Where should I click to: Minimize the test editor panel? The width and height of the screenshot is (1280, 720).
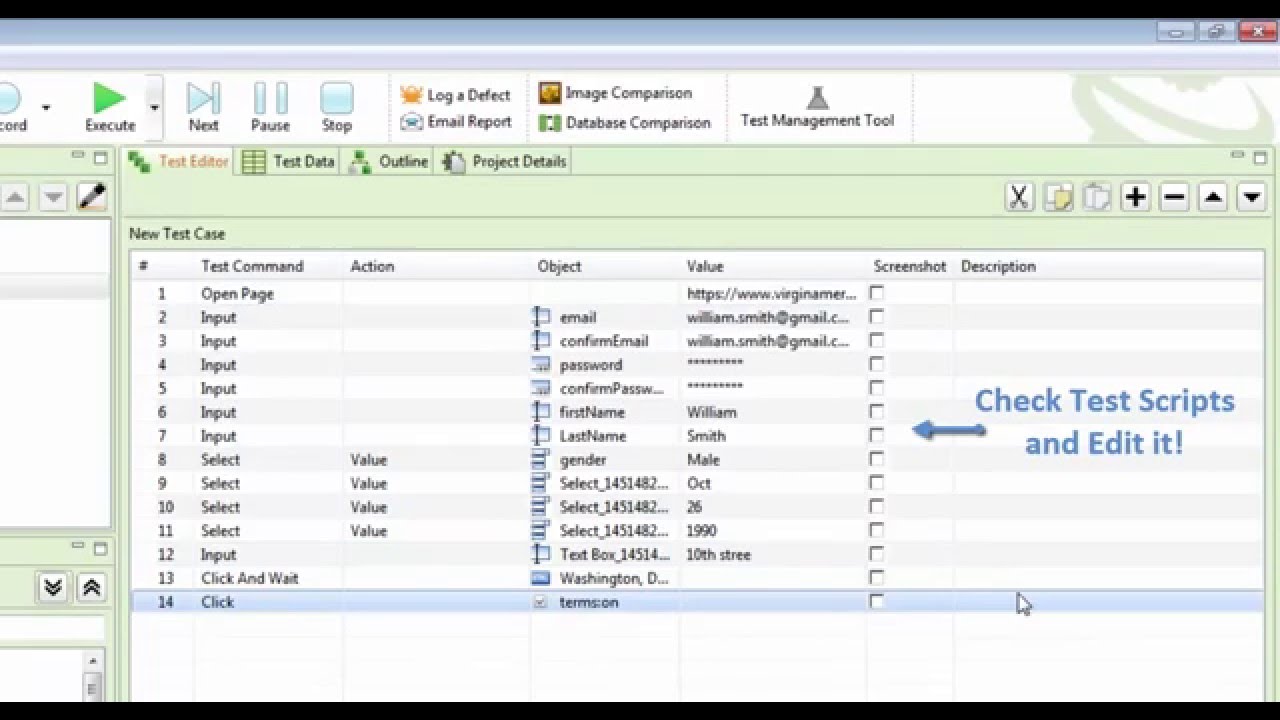pos(1237,156)
